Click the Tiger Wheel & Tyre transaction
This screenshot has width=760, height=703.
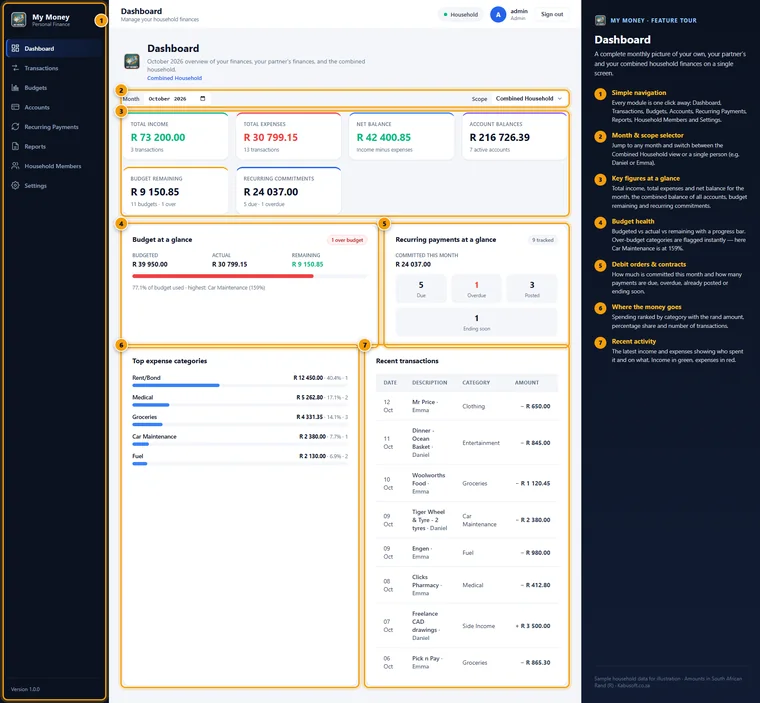click(x=467, y=520)
